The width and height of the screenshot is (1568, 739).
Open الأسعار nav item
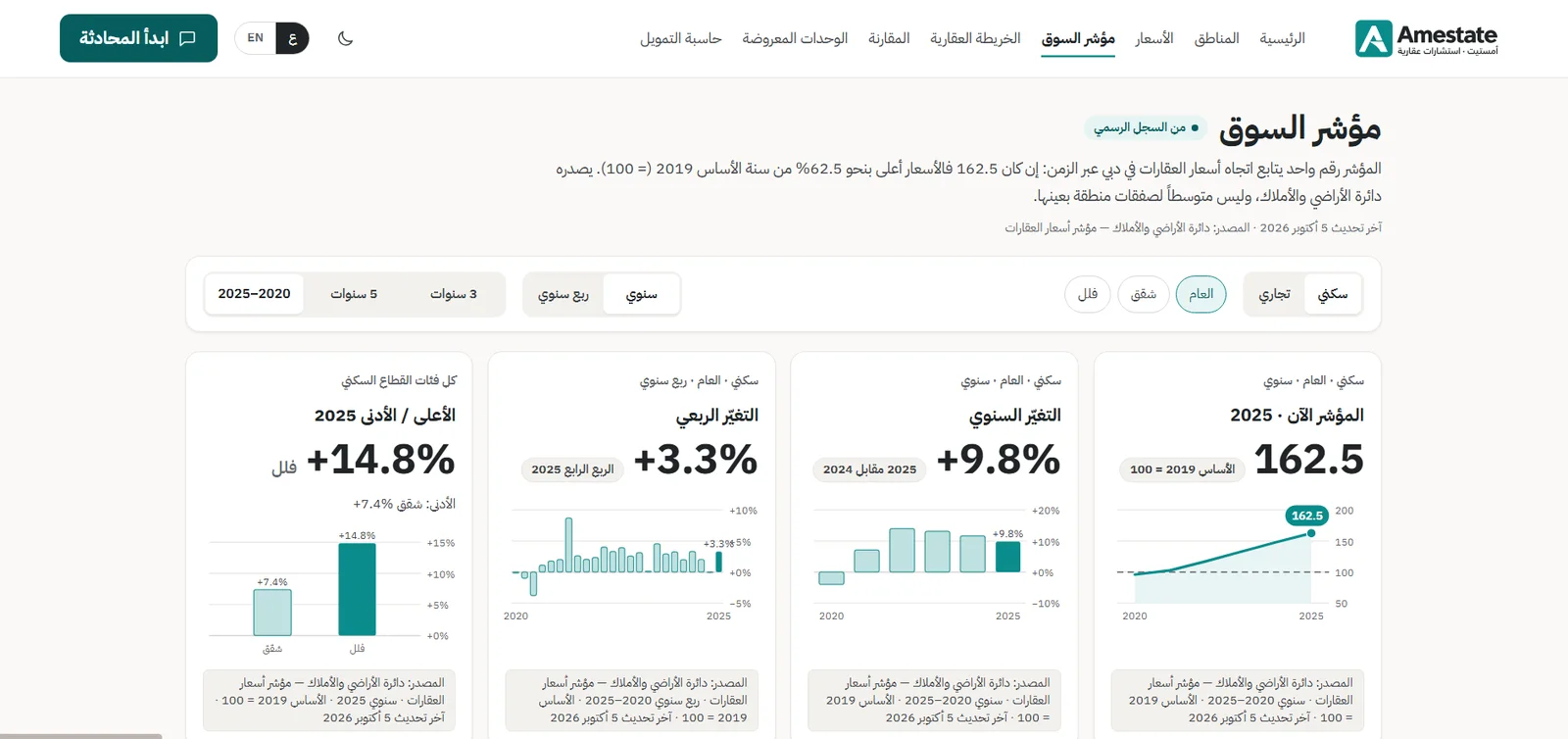click(1154, 38)
